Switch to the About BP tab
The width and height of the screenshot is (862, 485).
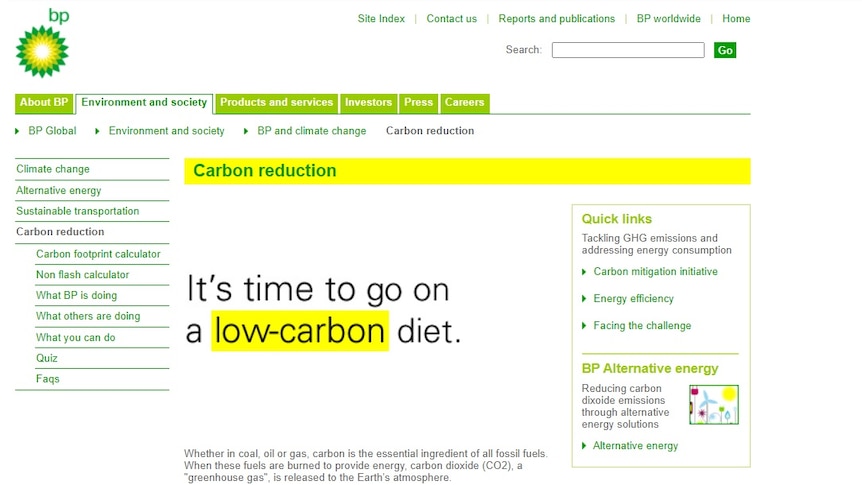coord(44,103)
